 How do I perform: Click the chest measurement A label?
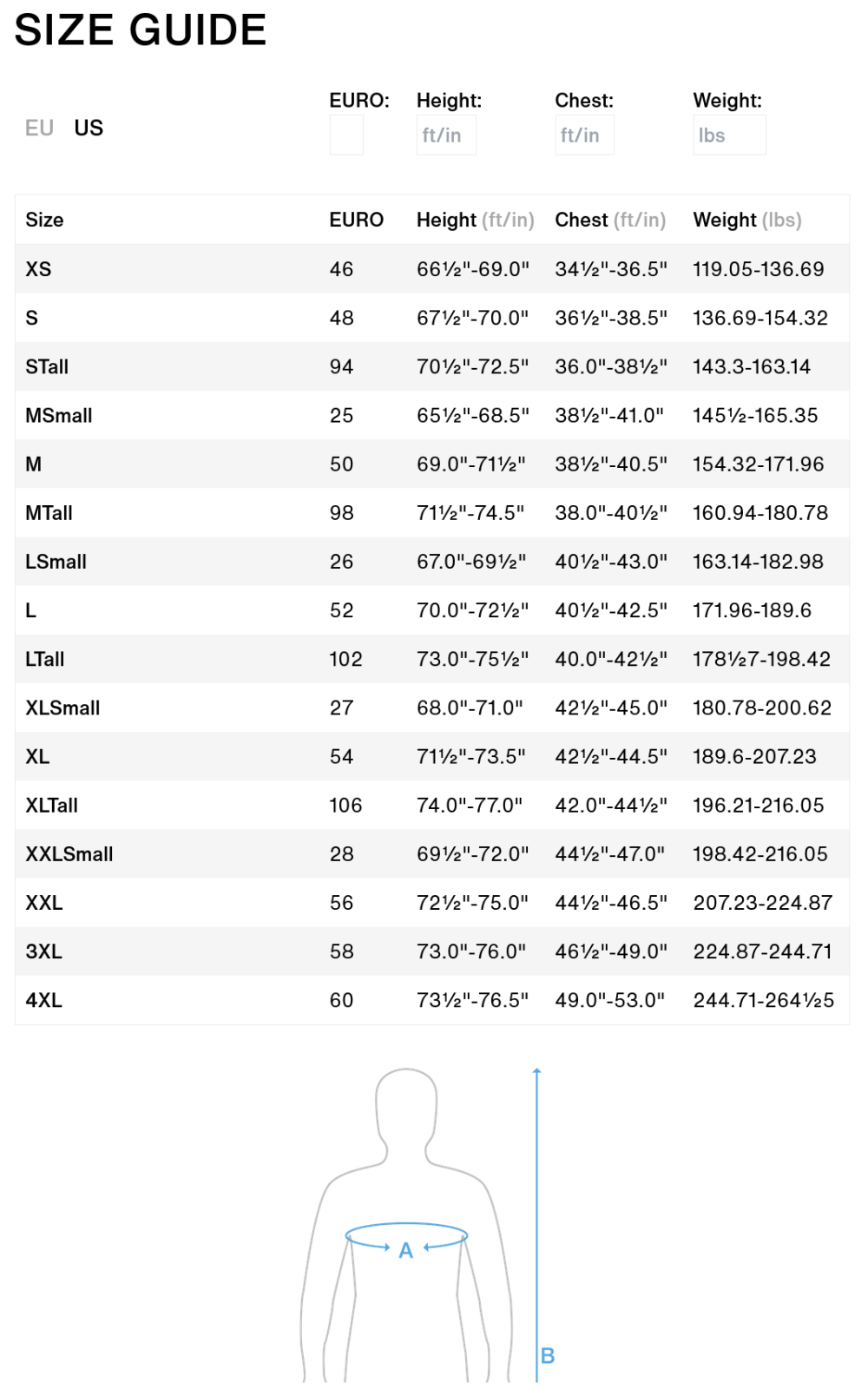click(x=405, y=1251)
